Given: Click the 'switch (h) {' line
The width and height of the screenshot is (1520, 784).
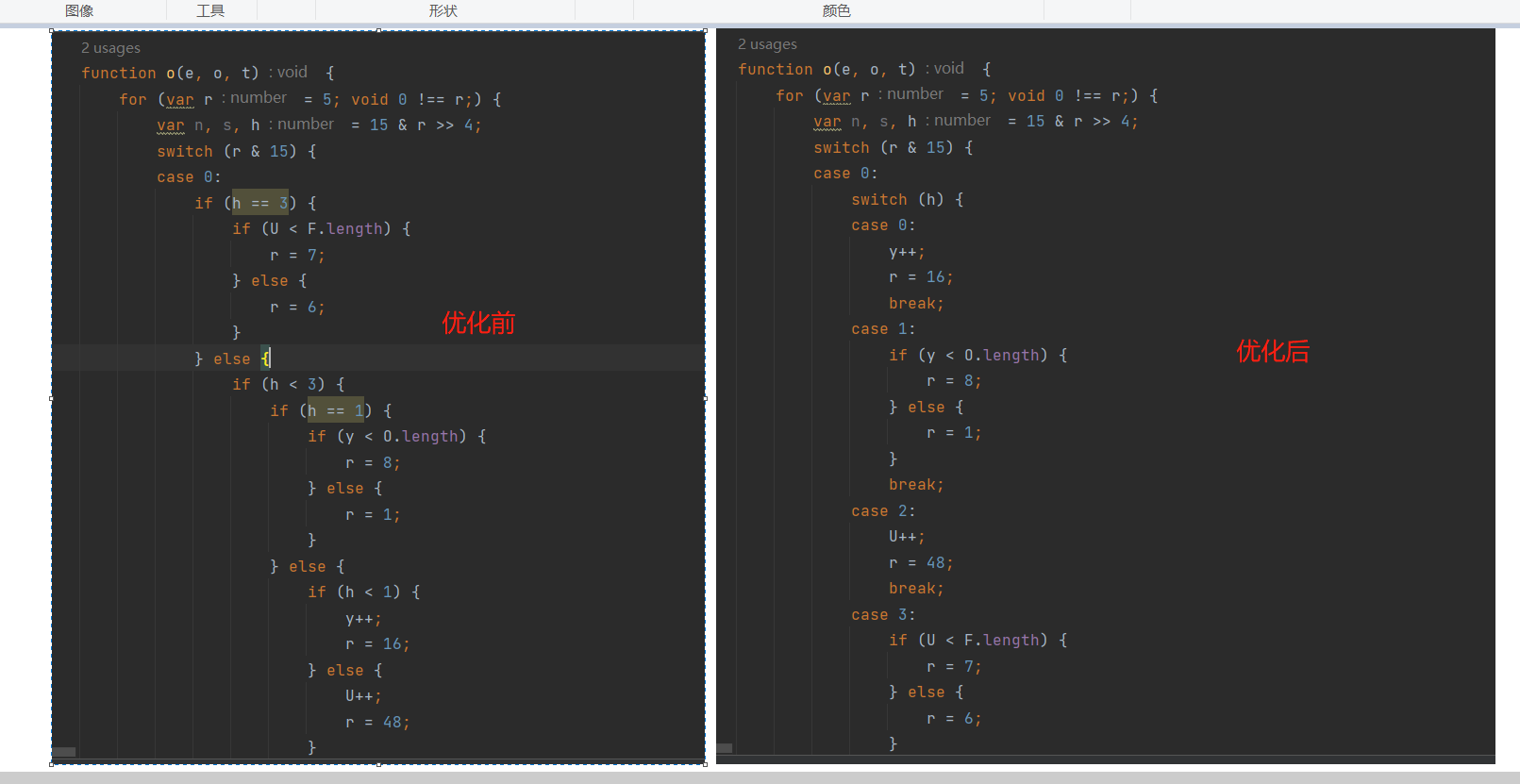Looking at the screenshot, I should 908,199.
